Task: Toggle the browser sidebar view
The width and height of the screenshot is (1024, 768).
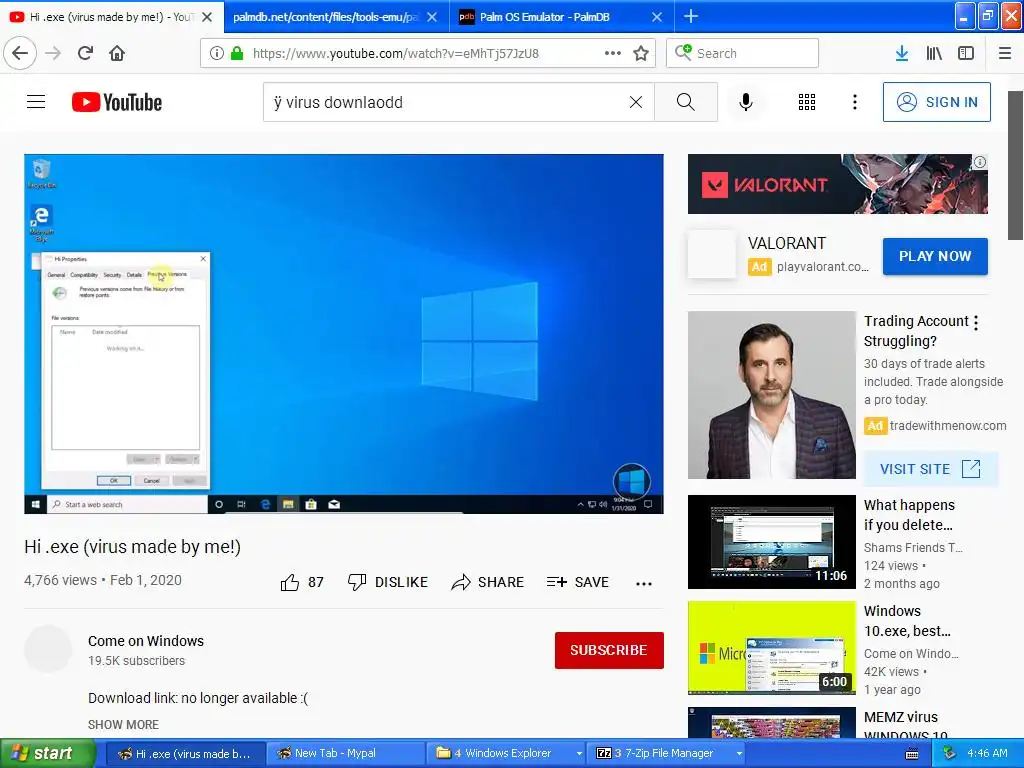Action: (966, 53)
